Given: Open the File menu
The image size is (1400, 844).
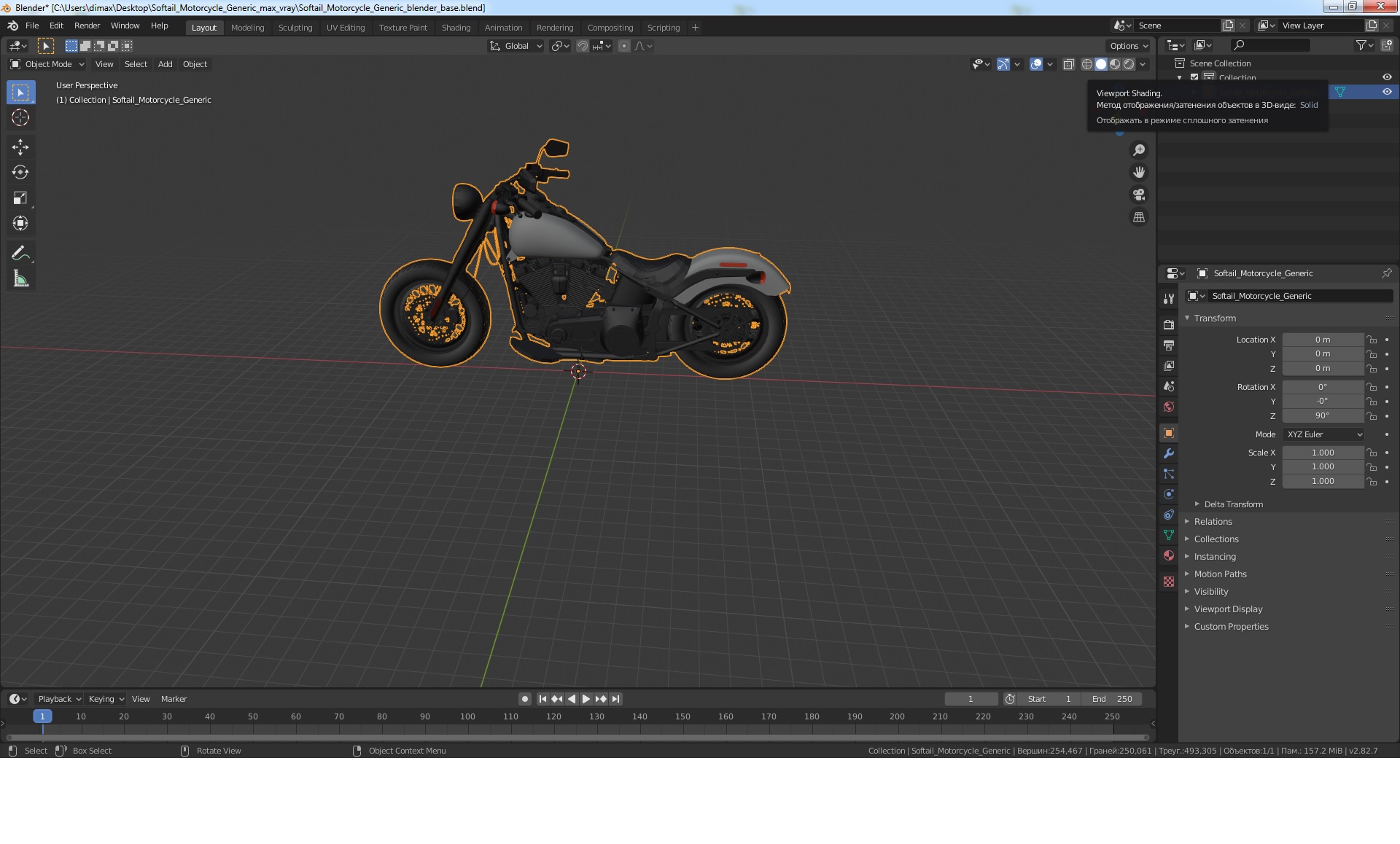Looking at the screenshot, I should point(32,26).
